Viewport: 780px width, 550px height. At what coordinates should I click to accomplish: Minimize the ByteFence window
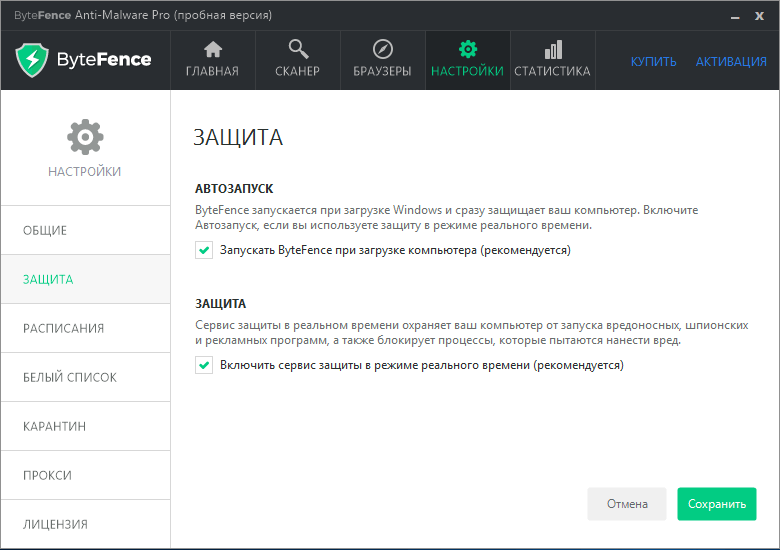coord(735,16)
